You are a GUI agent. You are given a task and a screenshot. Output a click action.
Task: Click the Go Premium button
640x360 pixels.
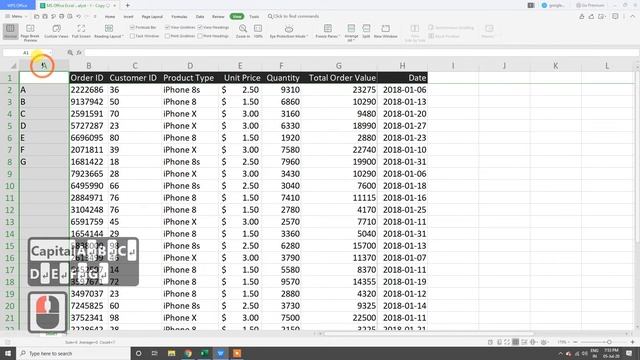point(590,5)
